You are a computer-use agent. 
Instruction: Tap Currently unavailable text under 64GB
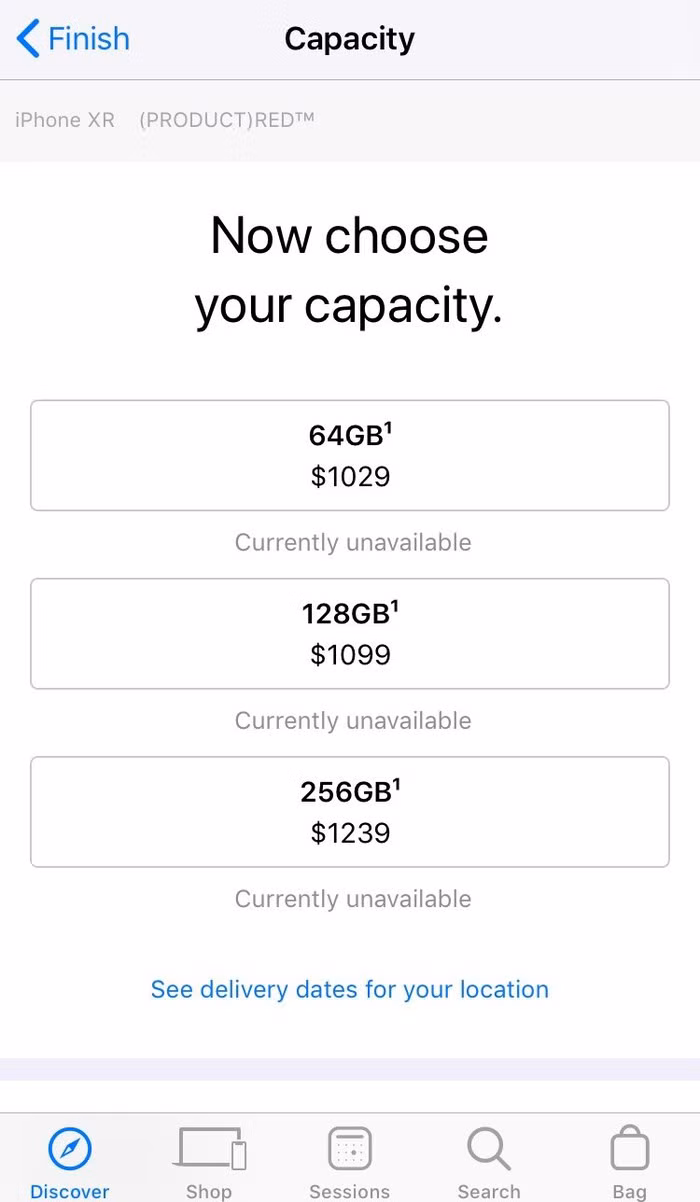pos(353,542)
